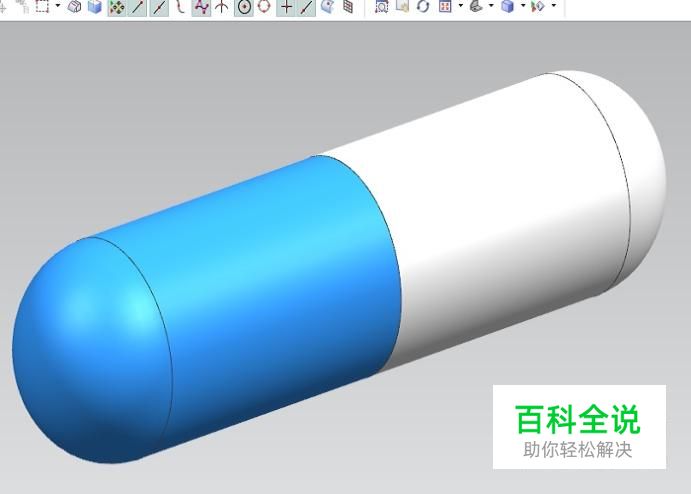Toggle Arc Center snap icon
Image resolution: width=691 pixels, height=494 pixels.
pyautogui.click(x=244, y=7)
